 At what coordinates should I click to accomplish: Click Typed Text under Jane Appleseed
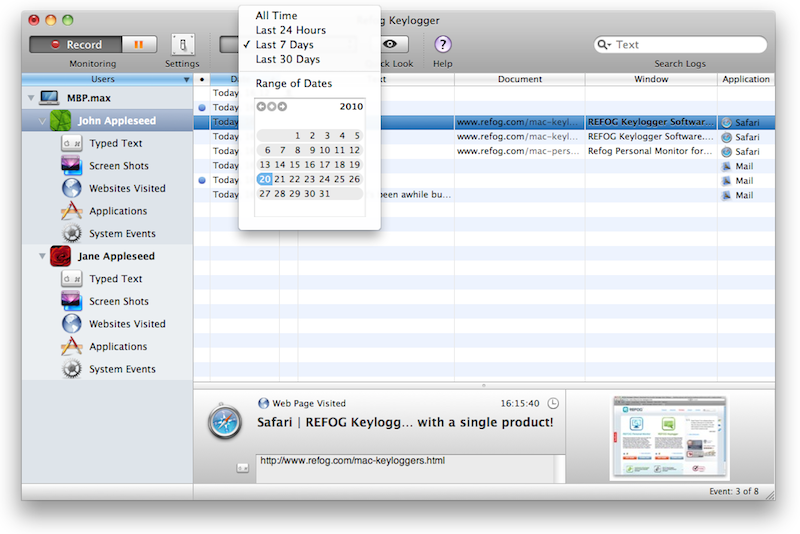(x=115, y=279)
